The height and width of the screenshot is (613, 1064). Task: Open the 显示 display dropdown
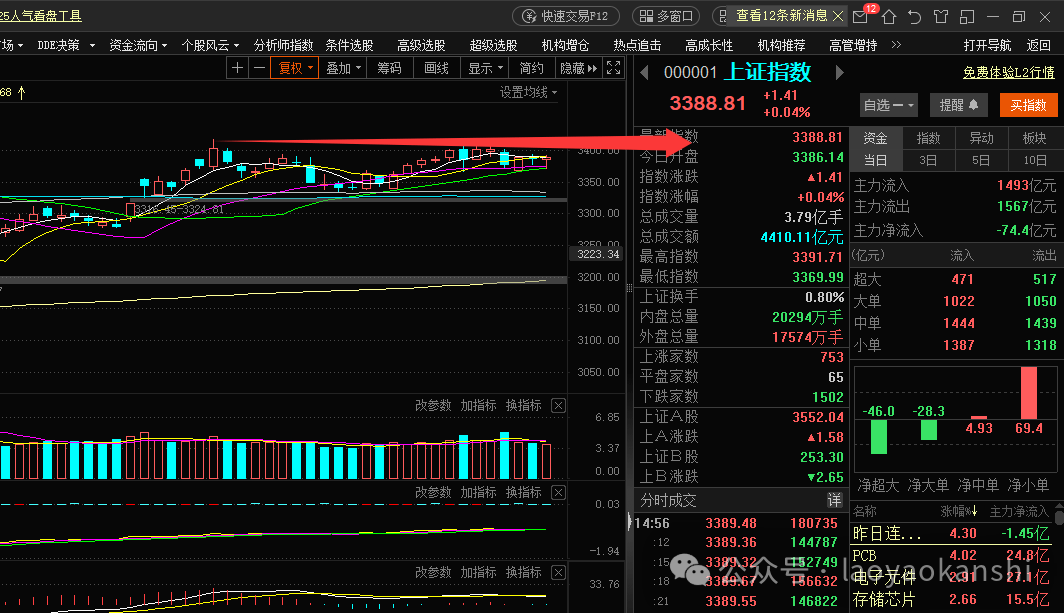484,68
